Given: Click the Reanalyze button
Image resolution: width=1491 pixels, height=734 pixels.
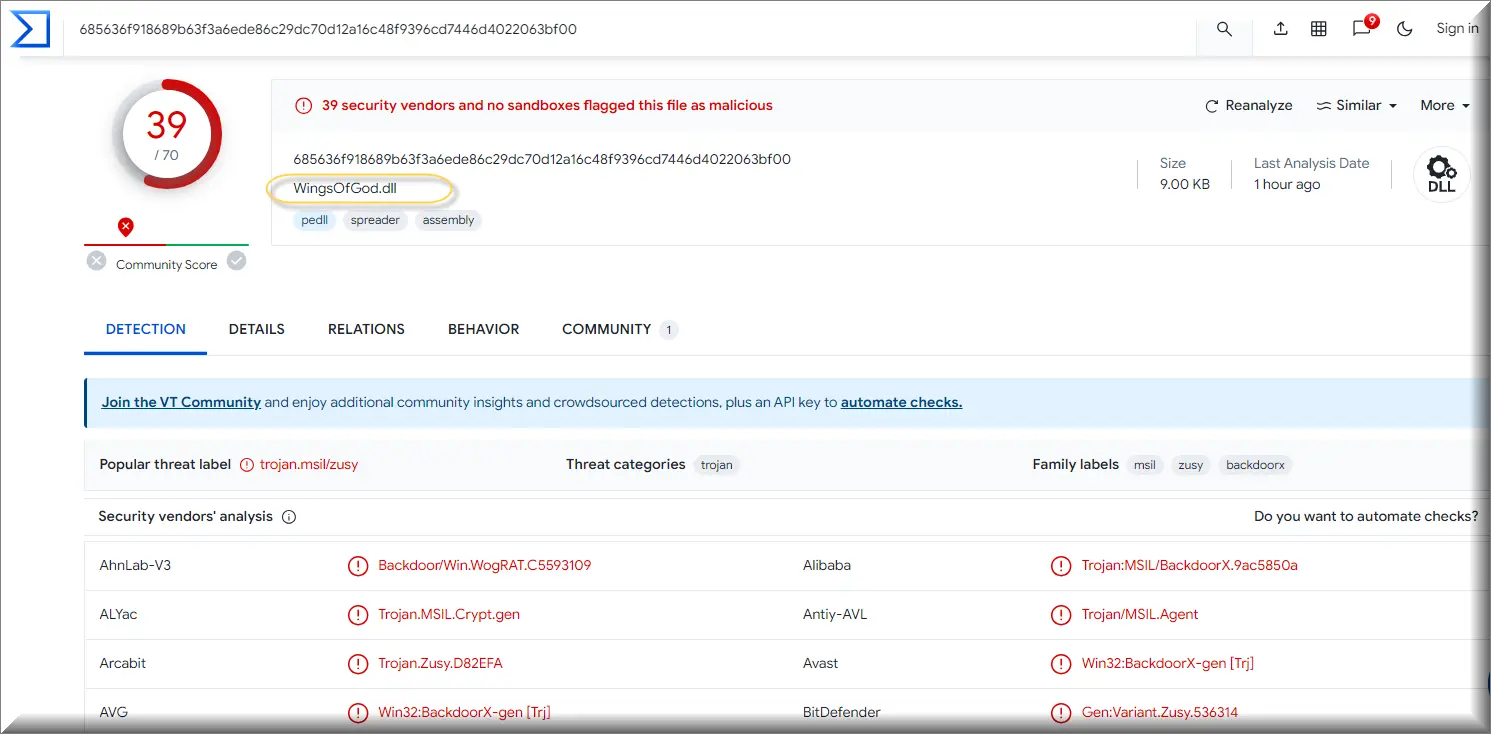Looking at the screenshot, I should [1248, 105].
